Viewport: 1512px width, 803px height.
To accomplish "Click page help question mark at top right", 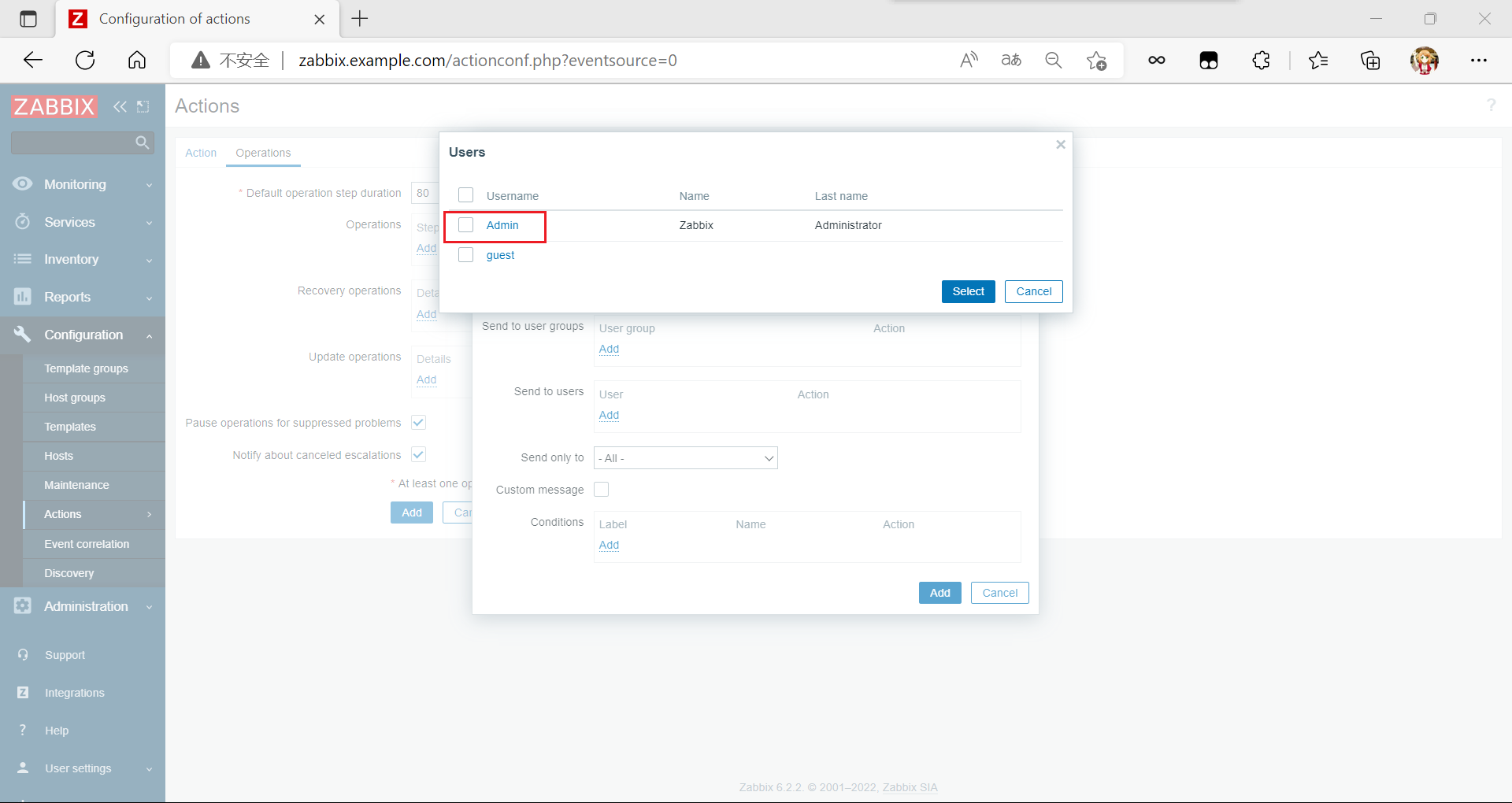I will pyautogui.click(x=1491, y=105).
